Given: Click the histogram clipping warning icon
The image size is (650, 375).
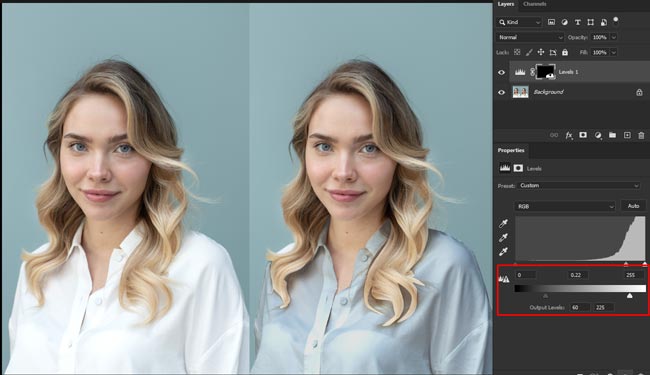Looking at the screenshot, I should click(x=504, y=279).
